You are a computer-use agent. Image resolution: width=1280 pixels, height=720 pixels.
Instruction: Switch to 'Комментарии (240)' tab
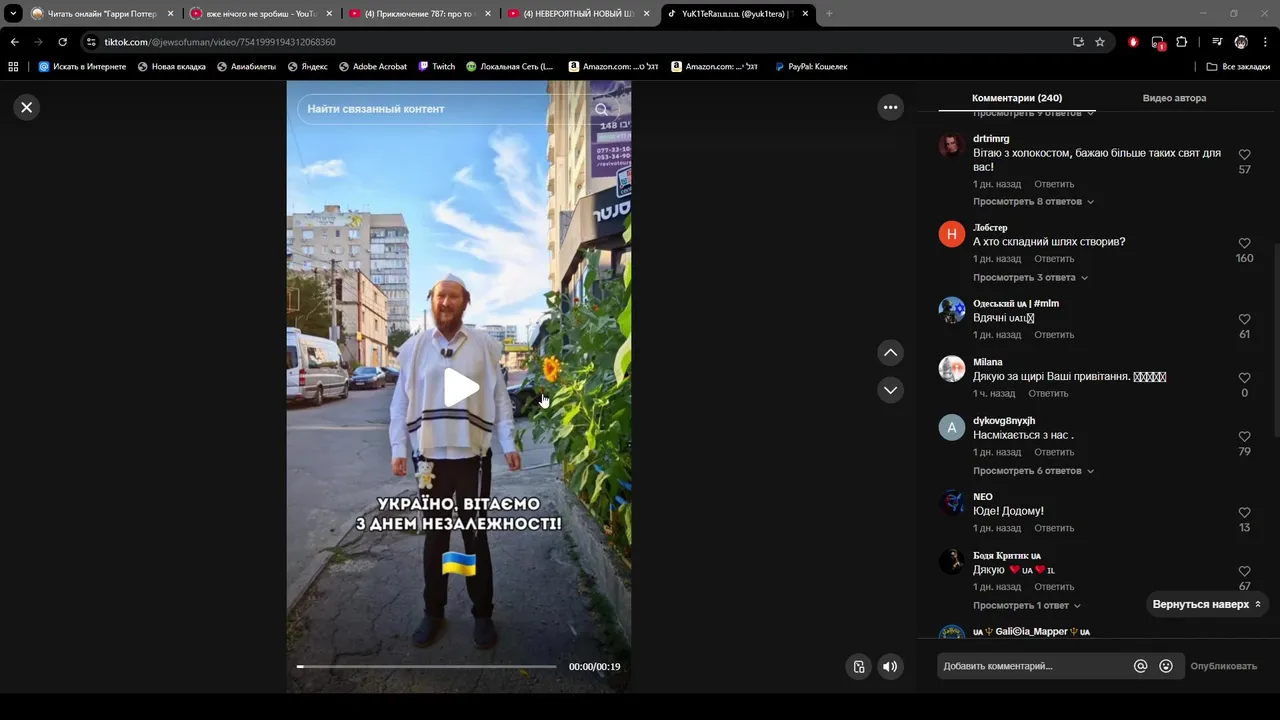pos(1017,98)
